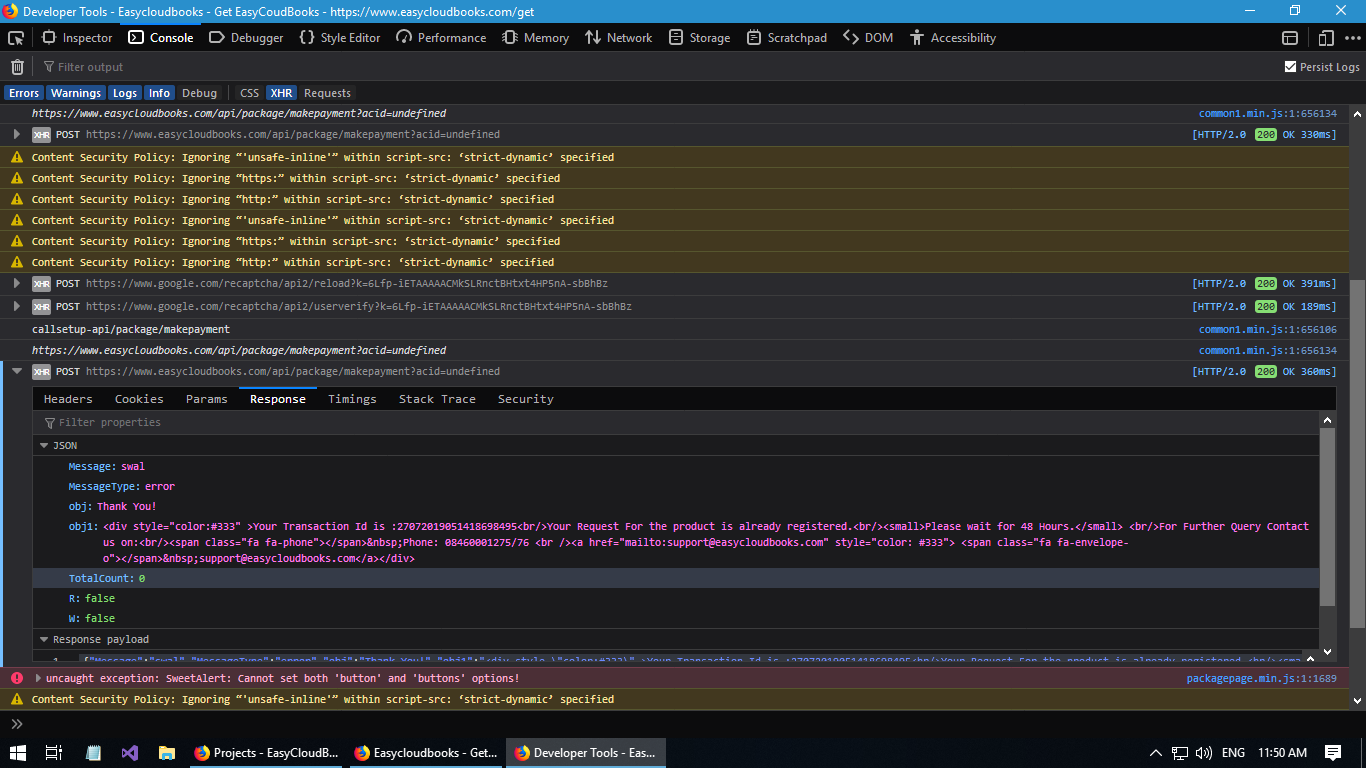
Task: Open Task View on the taskbar
Action: tap(54, 753)
